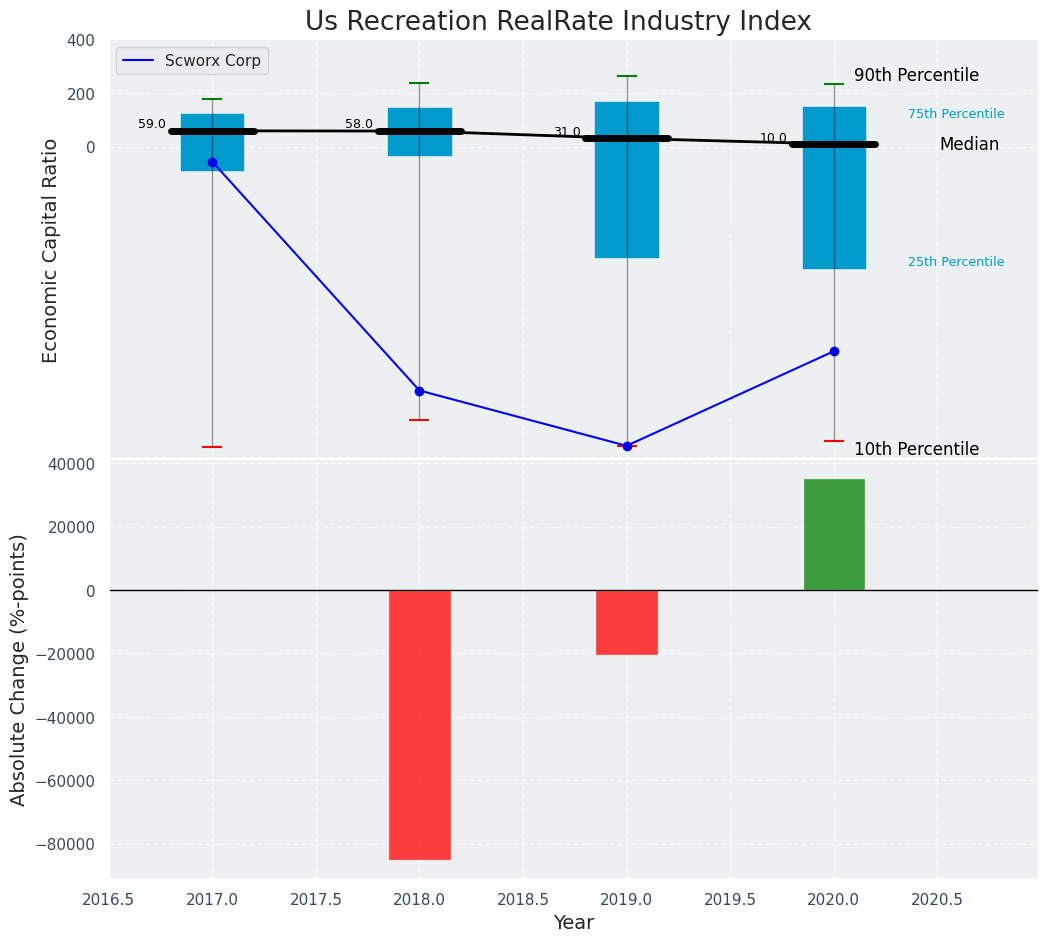Click the 90th Percentile label
Image resolution: width=1048 pixels, height=942 pixels.
click(916, 76)
